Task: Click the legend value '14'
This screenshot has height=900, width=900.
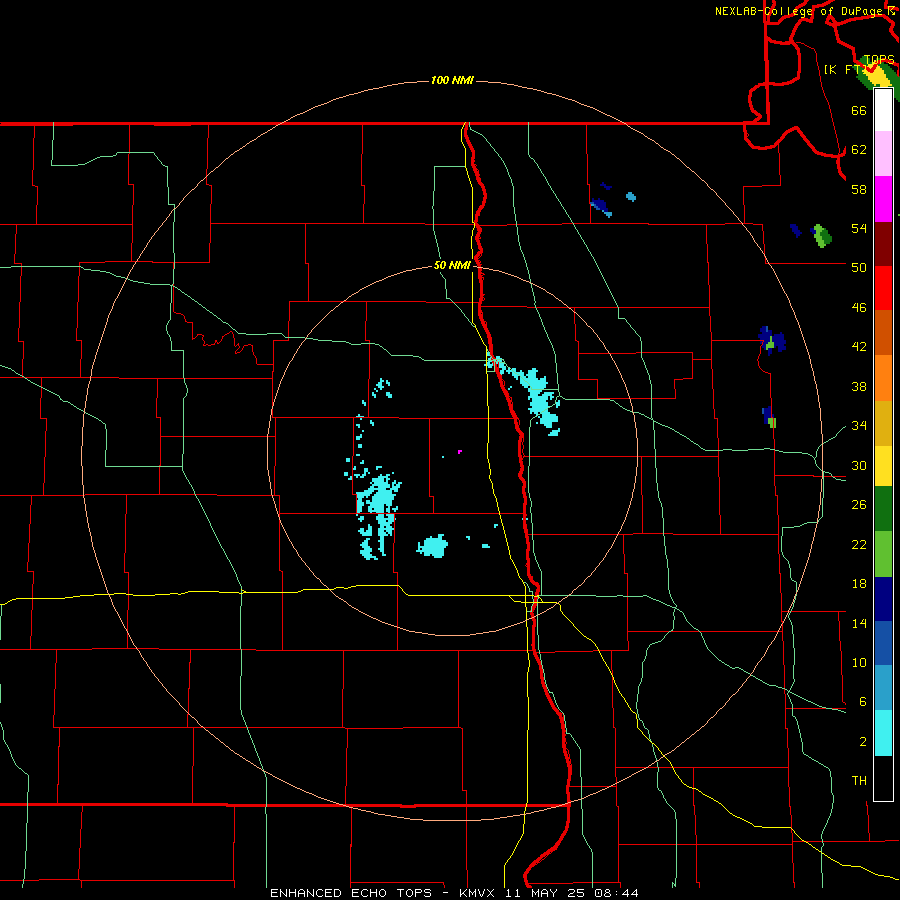Action: [859, 623]
